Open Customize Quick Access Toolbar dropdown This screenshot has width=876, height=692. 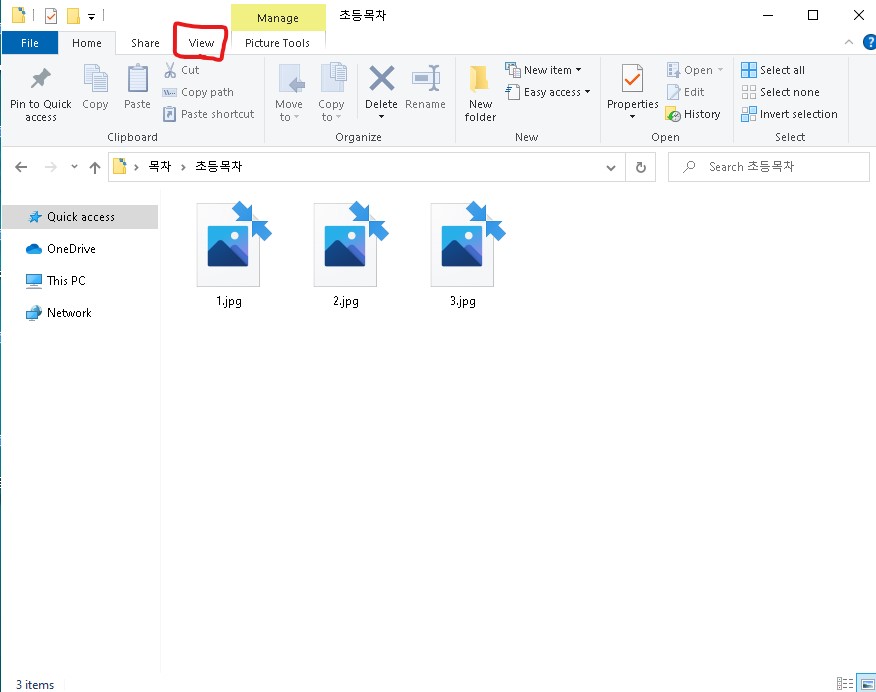click(x=91, y=16)
